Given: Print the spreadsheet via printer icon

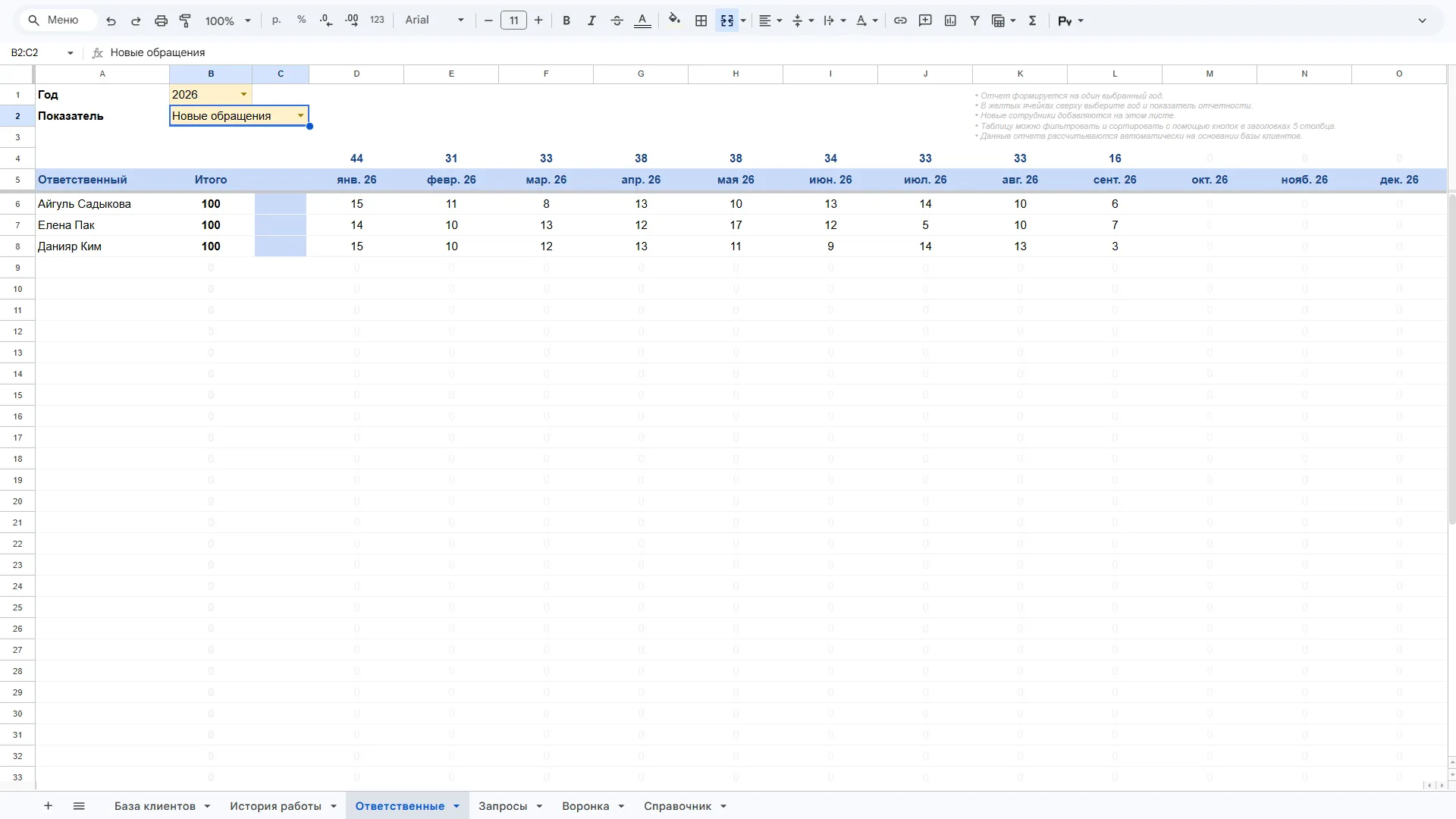Looking at the screenshot, I should click(x=161, y=20).
